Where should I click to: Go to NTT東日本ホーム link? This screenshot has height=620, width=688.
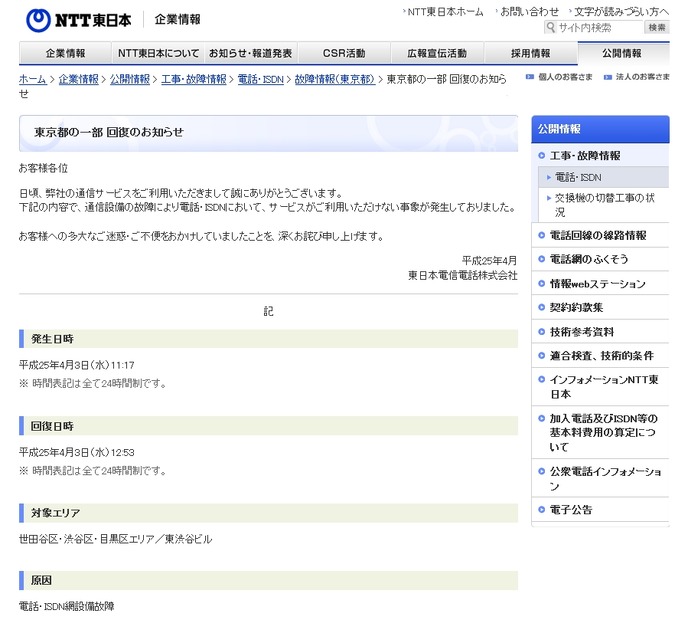click(x=445, y=11)
